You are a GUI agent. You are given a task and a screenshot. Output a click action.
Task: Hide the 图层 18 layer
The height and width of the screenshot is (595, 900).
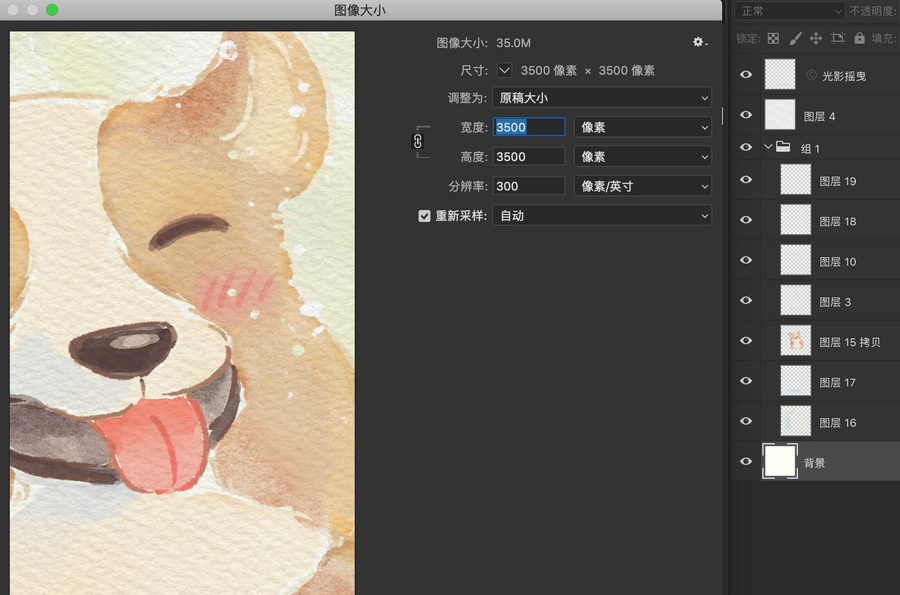[x=746, y=220]
